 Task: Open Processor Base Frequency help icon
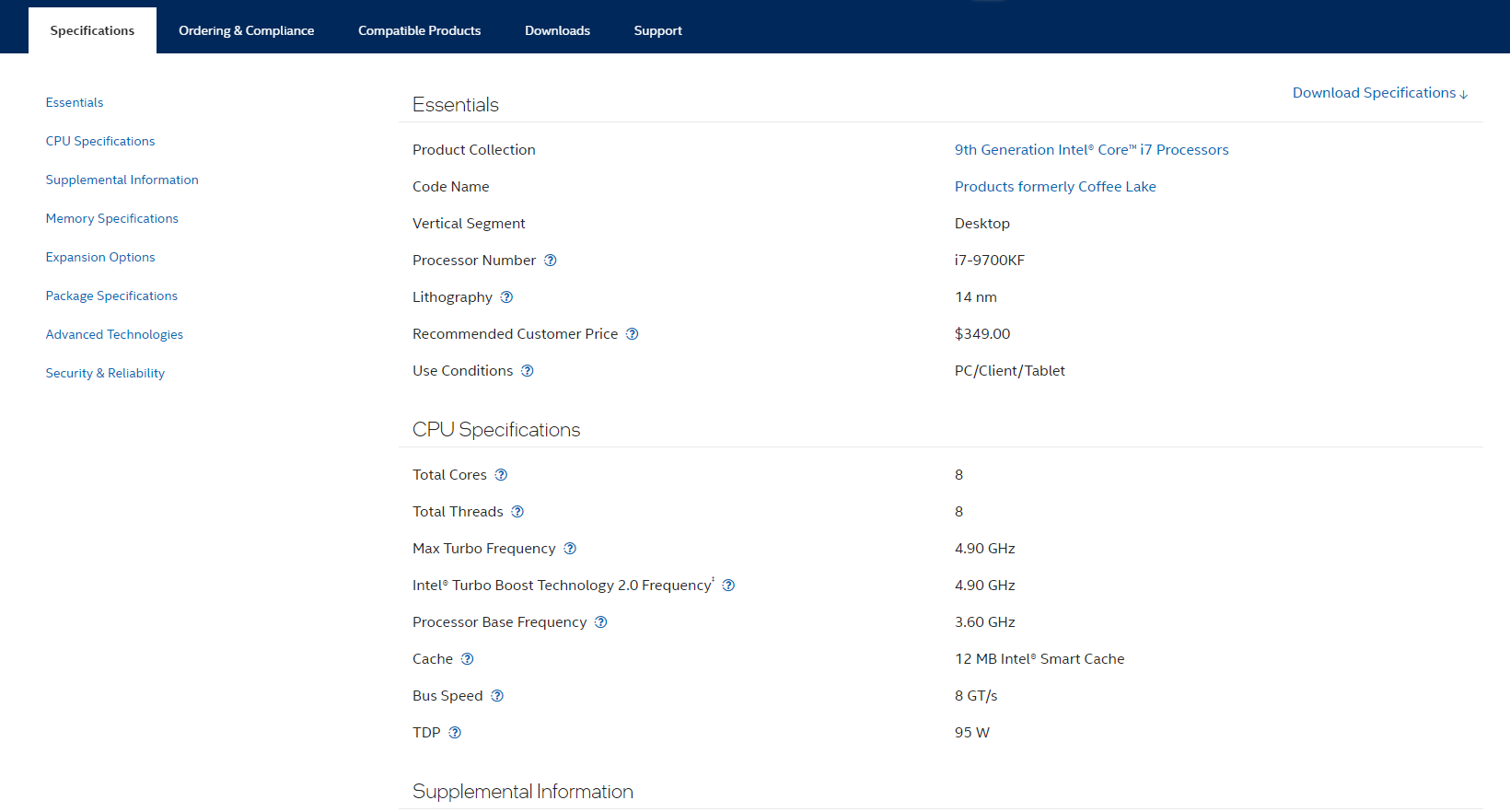pos(601,622)
